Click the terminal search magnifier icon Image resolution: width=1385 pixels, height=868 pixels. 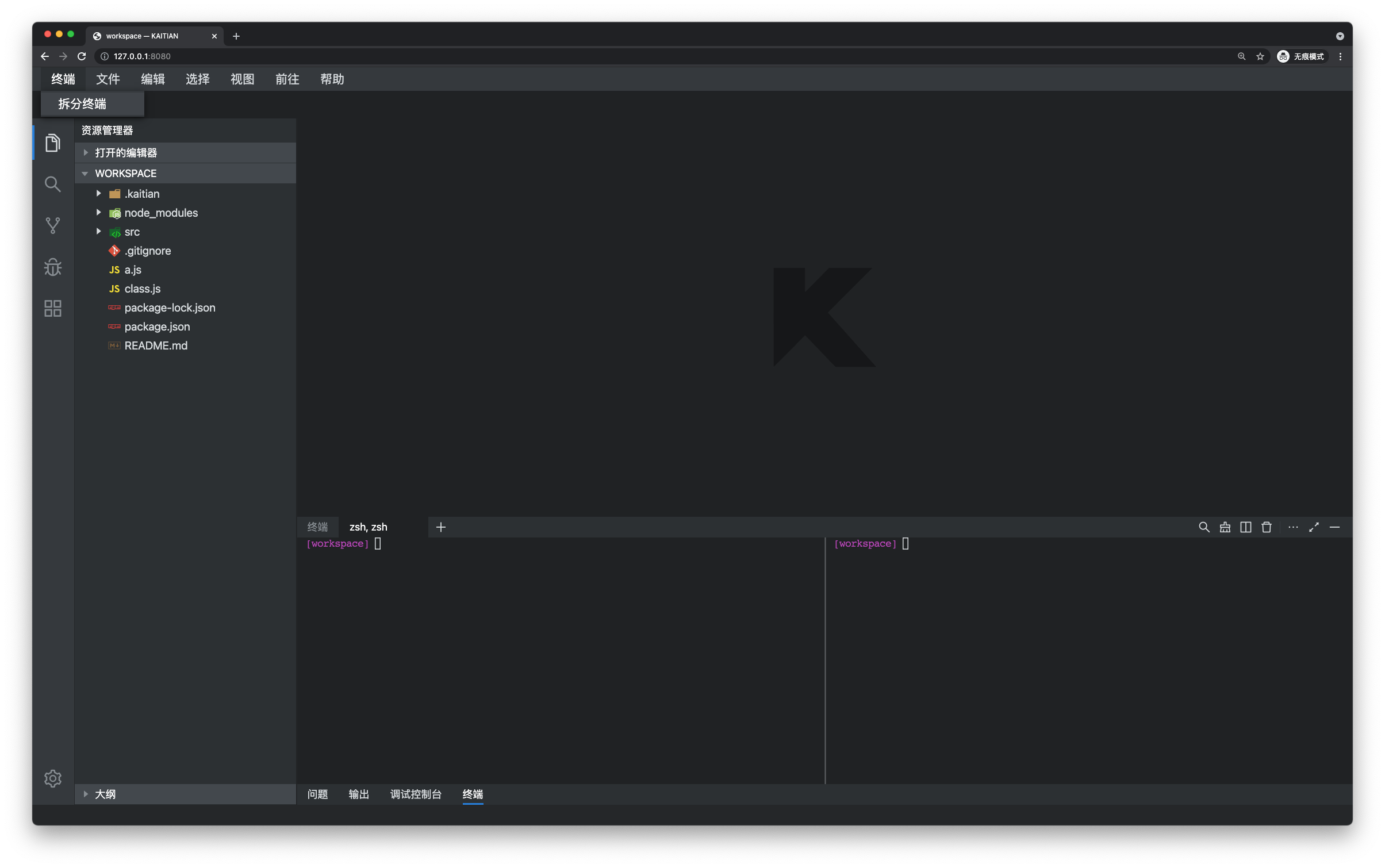[1203, 527]
